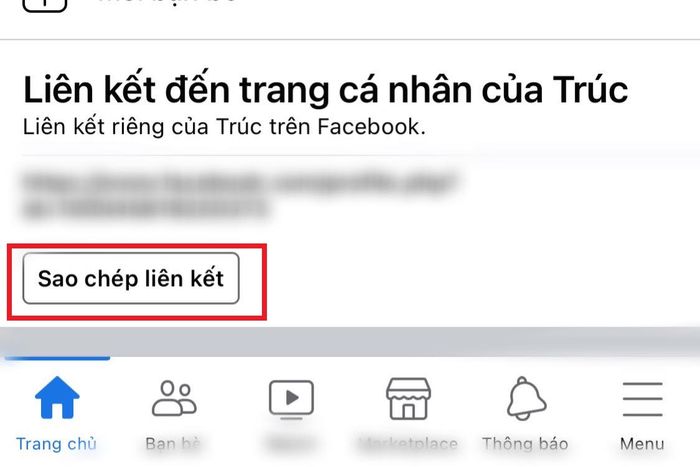Select the 'Thông báo' tab label
The height and width of the screenshot is (467, 700).
pos(525,444)
